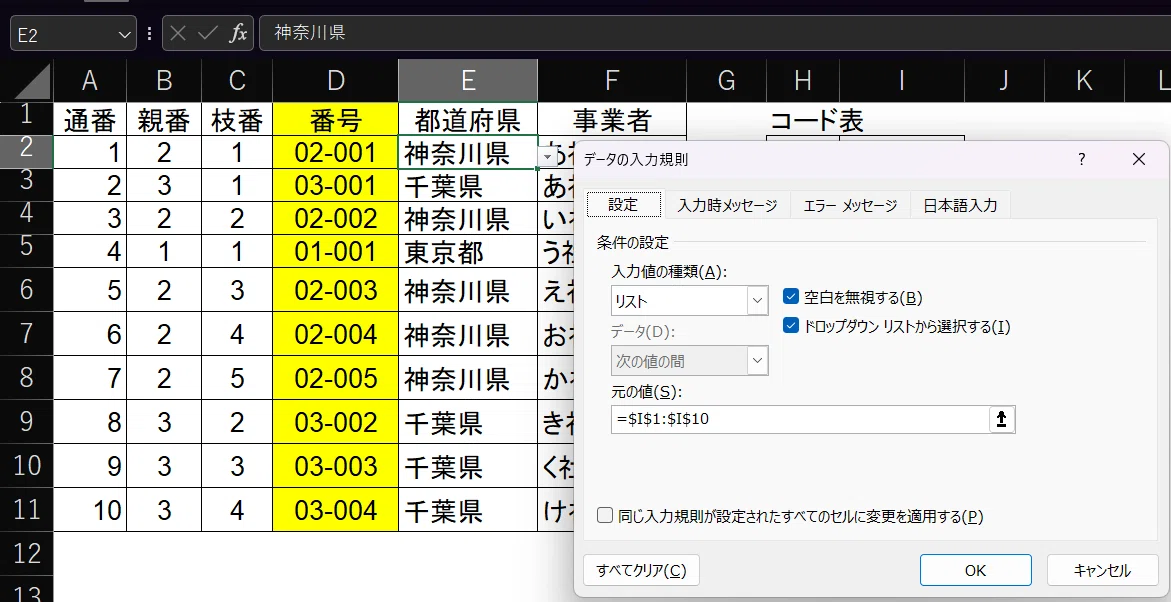Image resolution: width=1171 pixels, height=602 pixels.
Task: Click the 番号 yellow header cell
Action: (x=336, y=120)
